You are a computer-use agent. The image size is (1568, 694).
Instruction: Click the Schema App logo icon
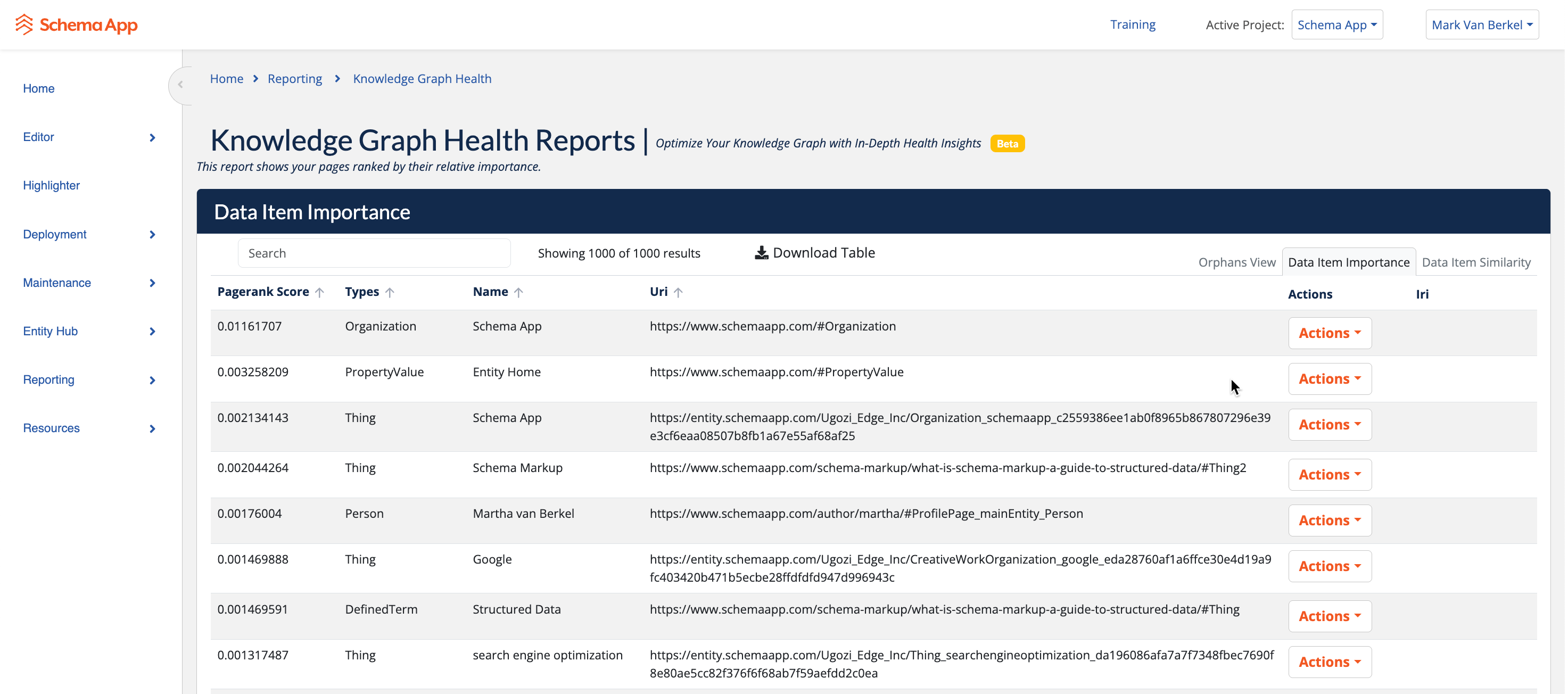coord(24,24)
